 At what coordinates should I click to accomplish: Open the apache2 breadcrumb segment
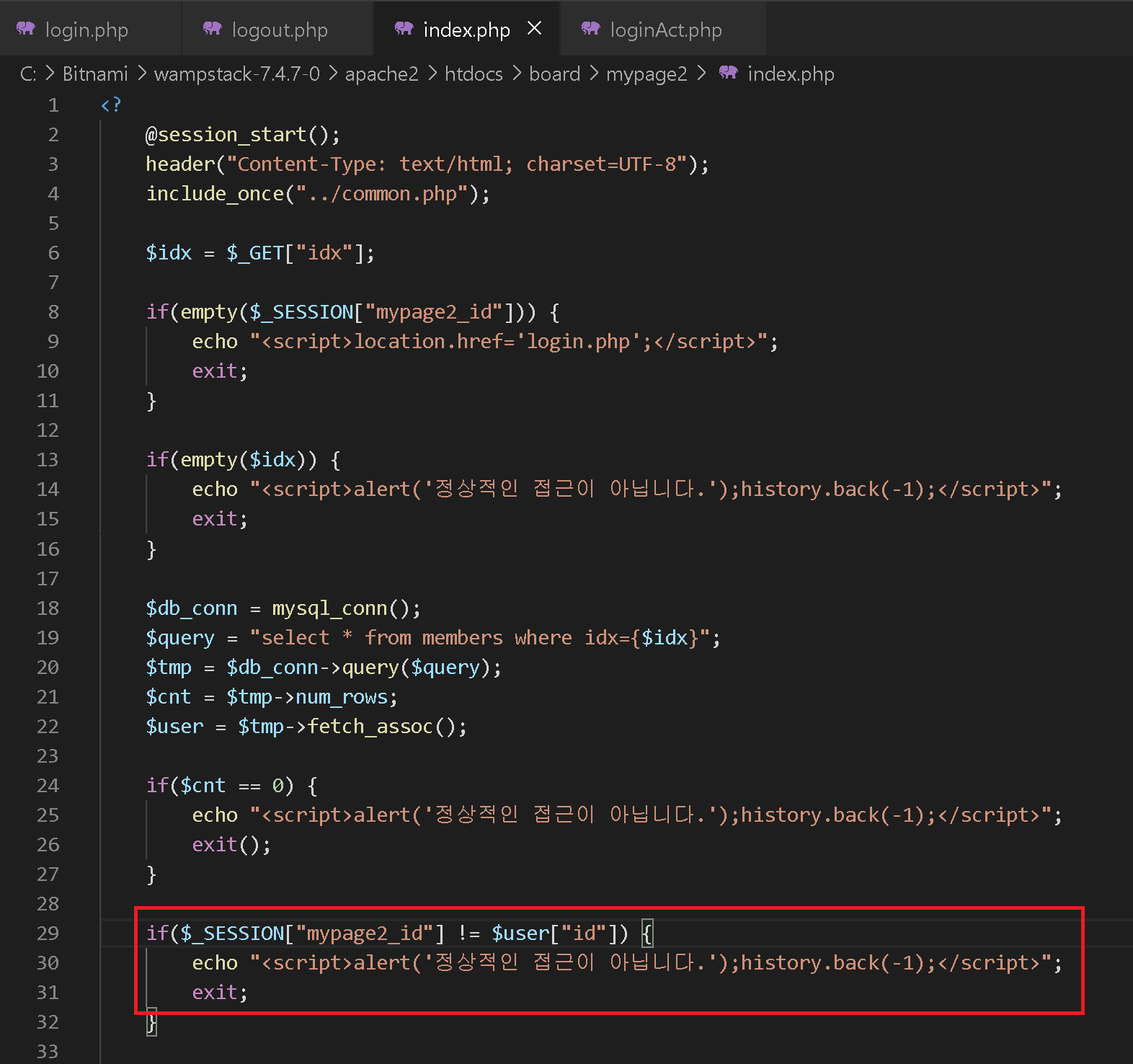(x=382, y=74)
